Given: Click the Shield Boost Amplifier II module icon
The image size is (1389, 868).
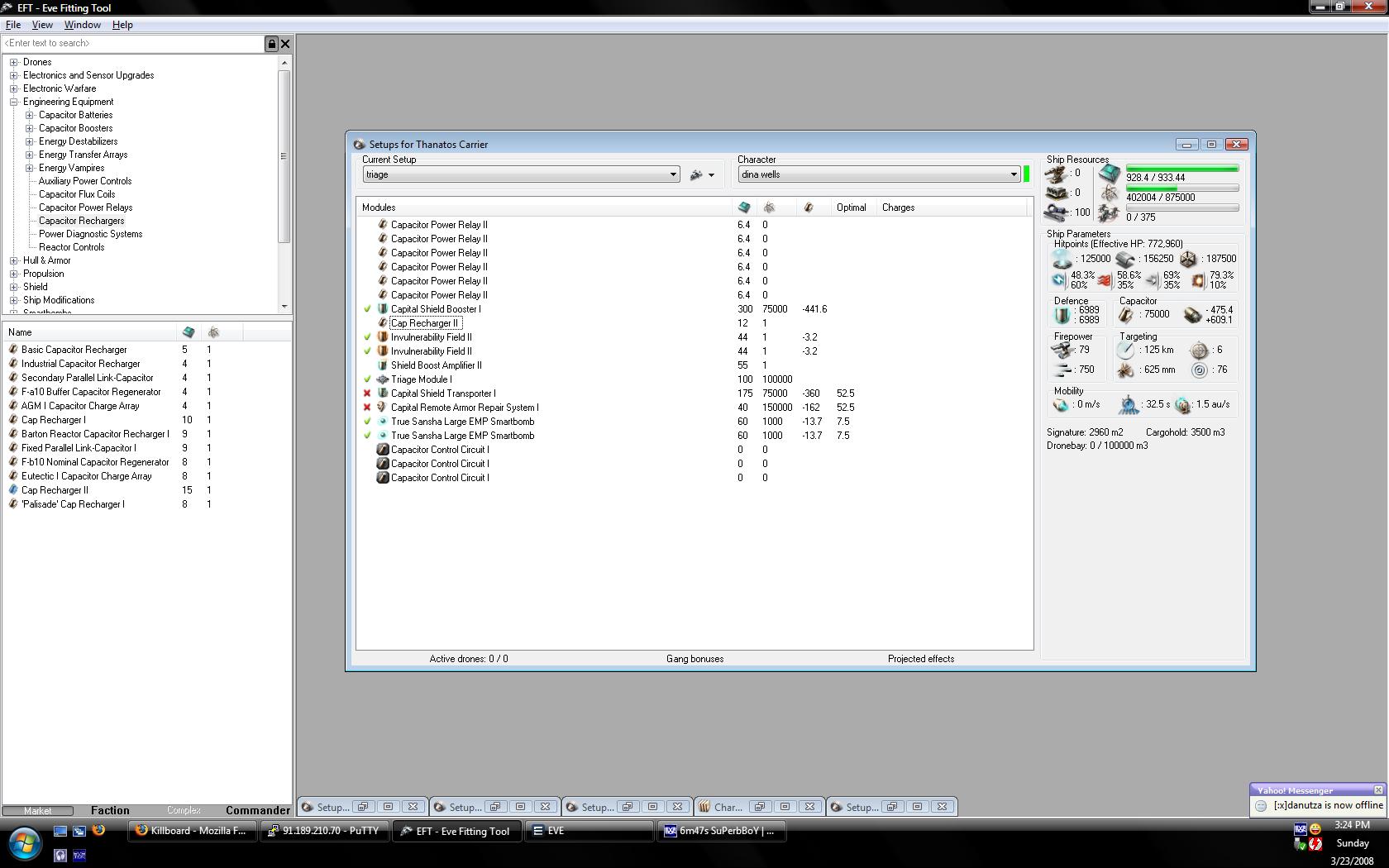Looking at the screenshot, I should click(x=383, y=365).
